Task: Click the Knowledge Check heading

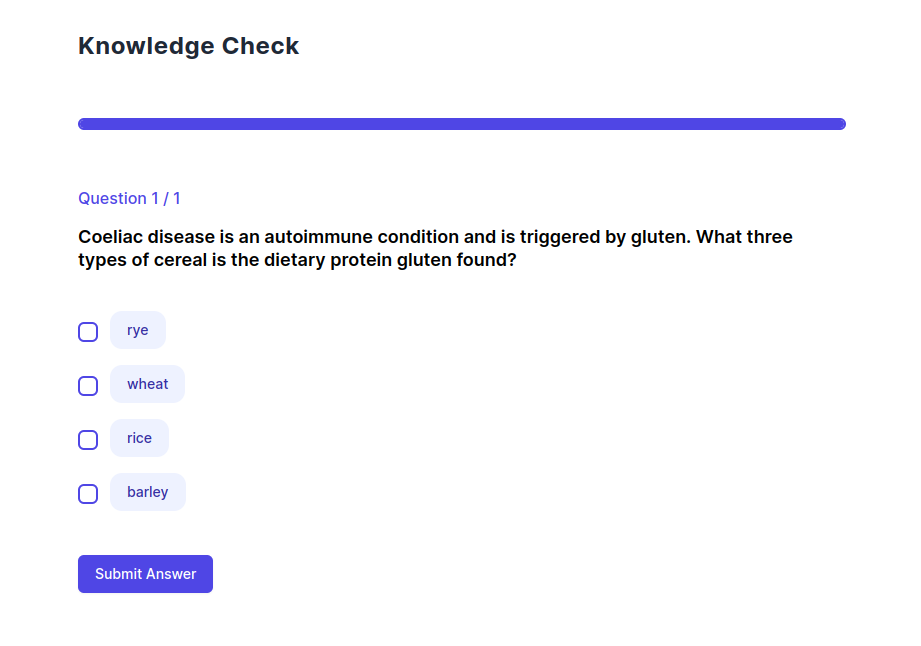Action: [x=189, y=46]
